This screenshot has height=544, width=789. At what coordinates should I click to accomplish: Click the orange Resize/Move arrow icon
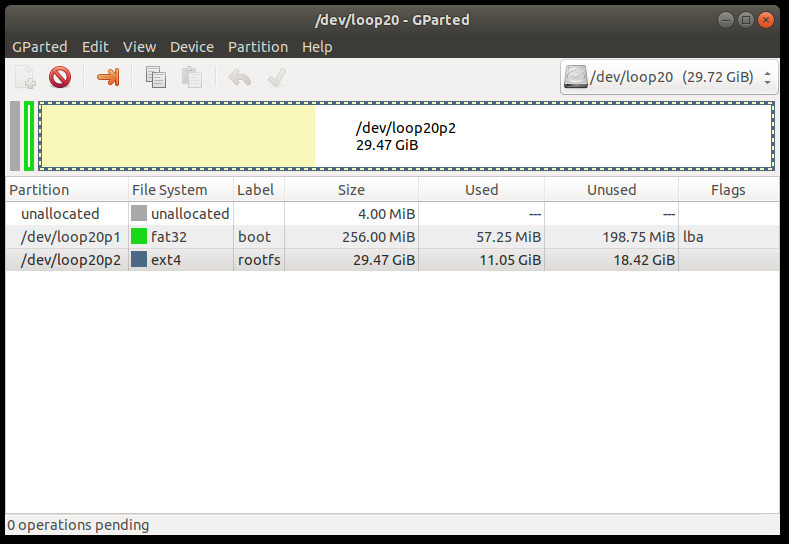point(108,77)
